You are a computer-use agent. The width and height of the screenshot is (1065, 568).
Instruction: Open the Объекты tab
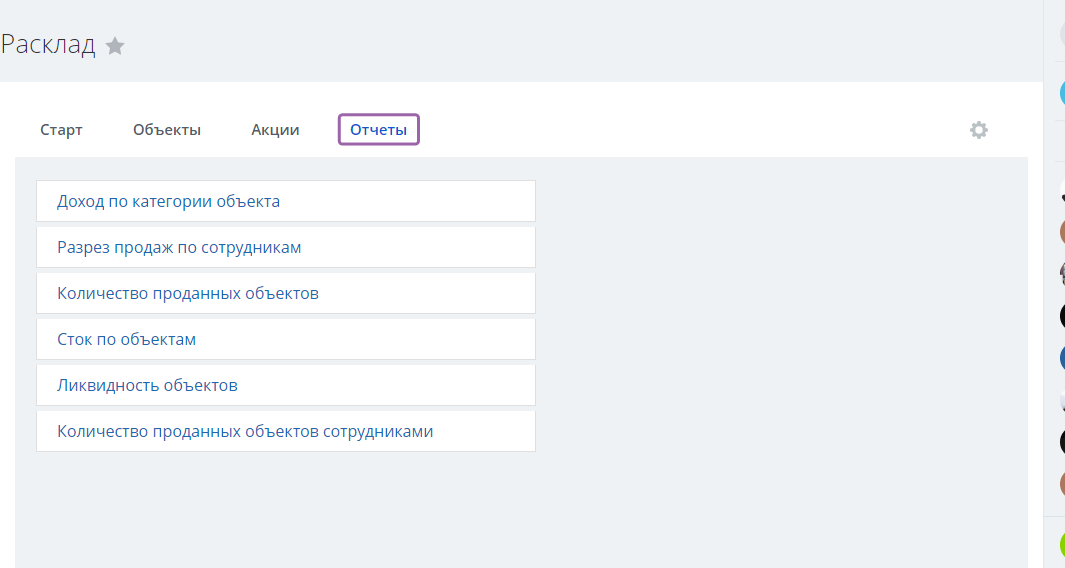[167, 130]
